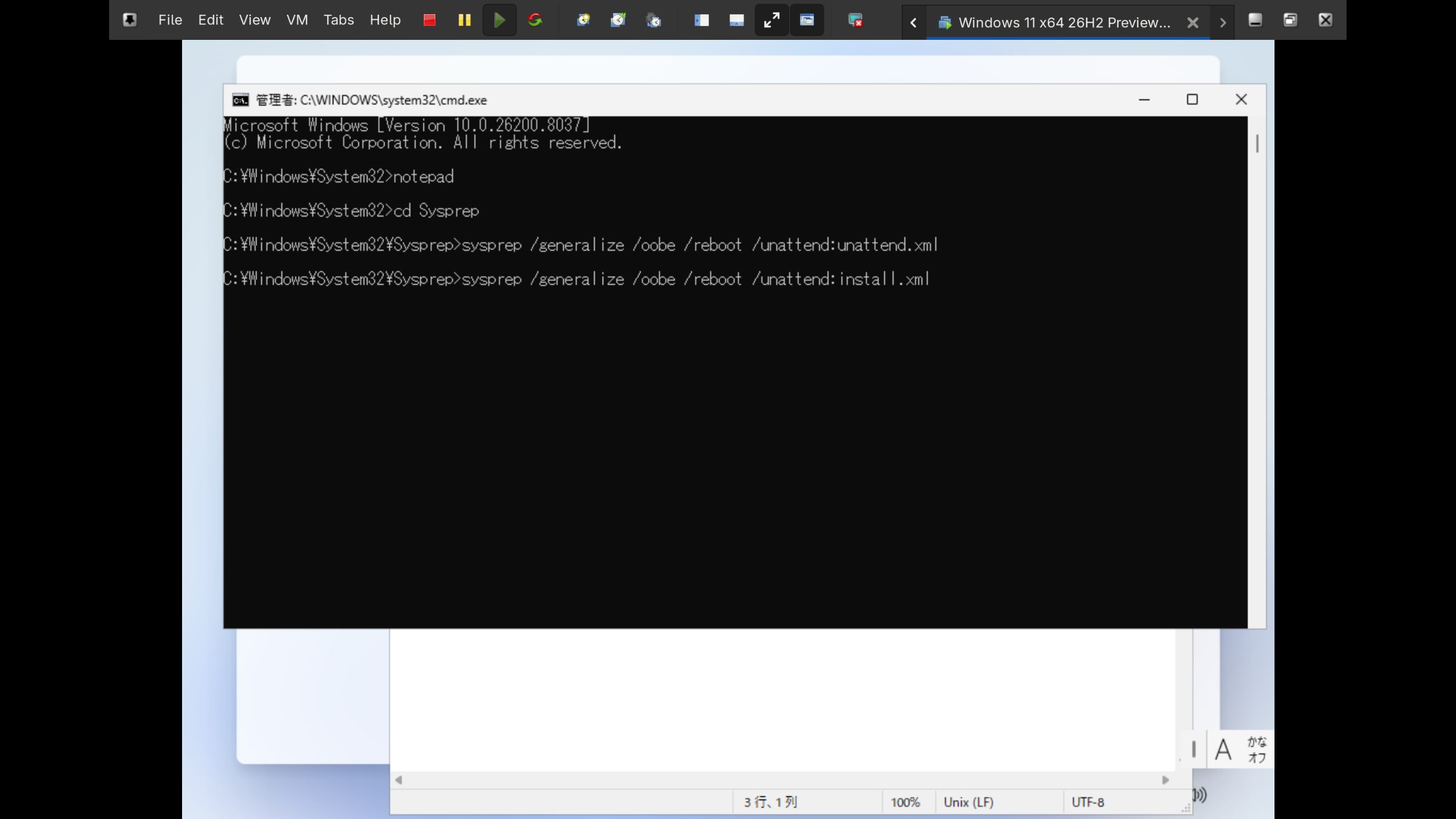Click the Microsoft Corporation copyright line
The image size is (1456, 819).
pyautogui.click(x=423, y=142)
